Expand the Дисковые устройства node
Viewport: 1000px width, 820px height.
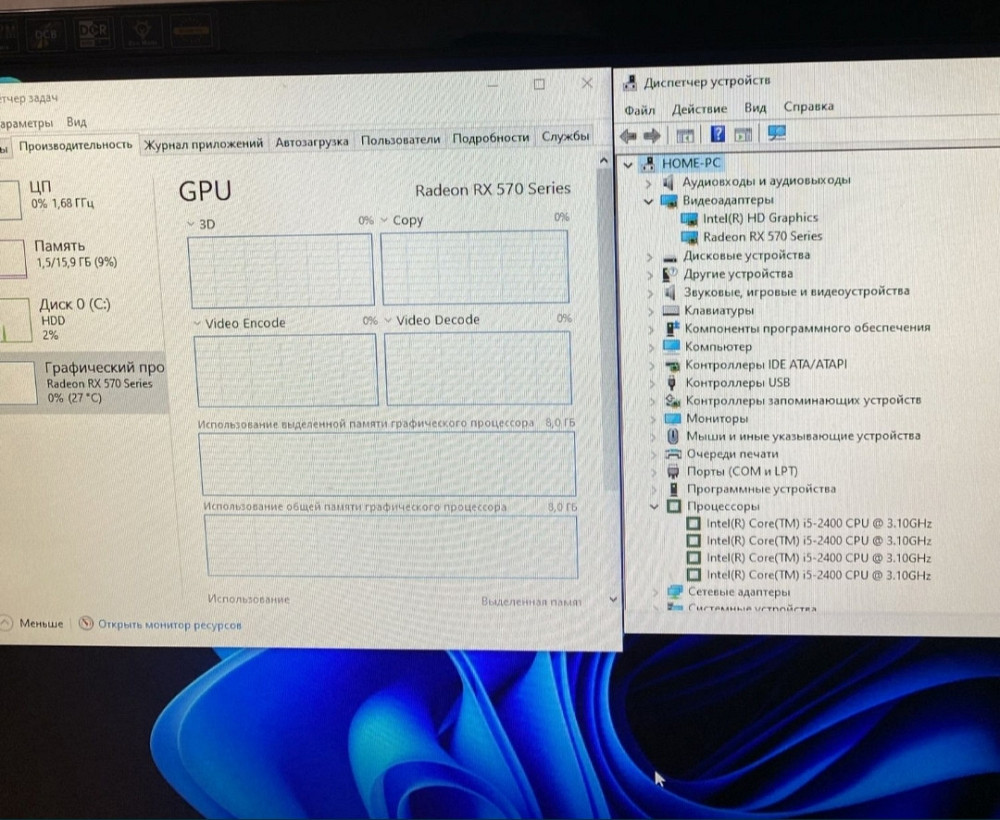tap(650, 256)
